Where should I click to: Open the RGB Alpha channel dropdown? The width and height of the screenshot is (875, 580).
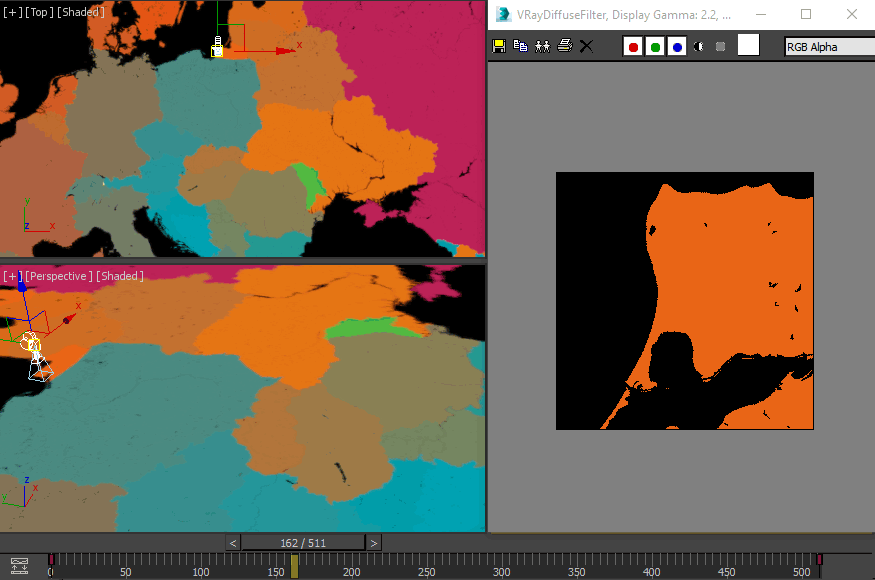tap(828, 46)
